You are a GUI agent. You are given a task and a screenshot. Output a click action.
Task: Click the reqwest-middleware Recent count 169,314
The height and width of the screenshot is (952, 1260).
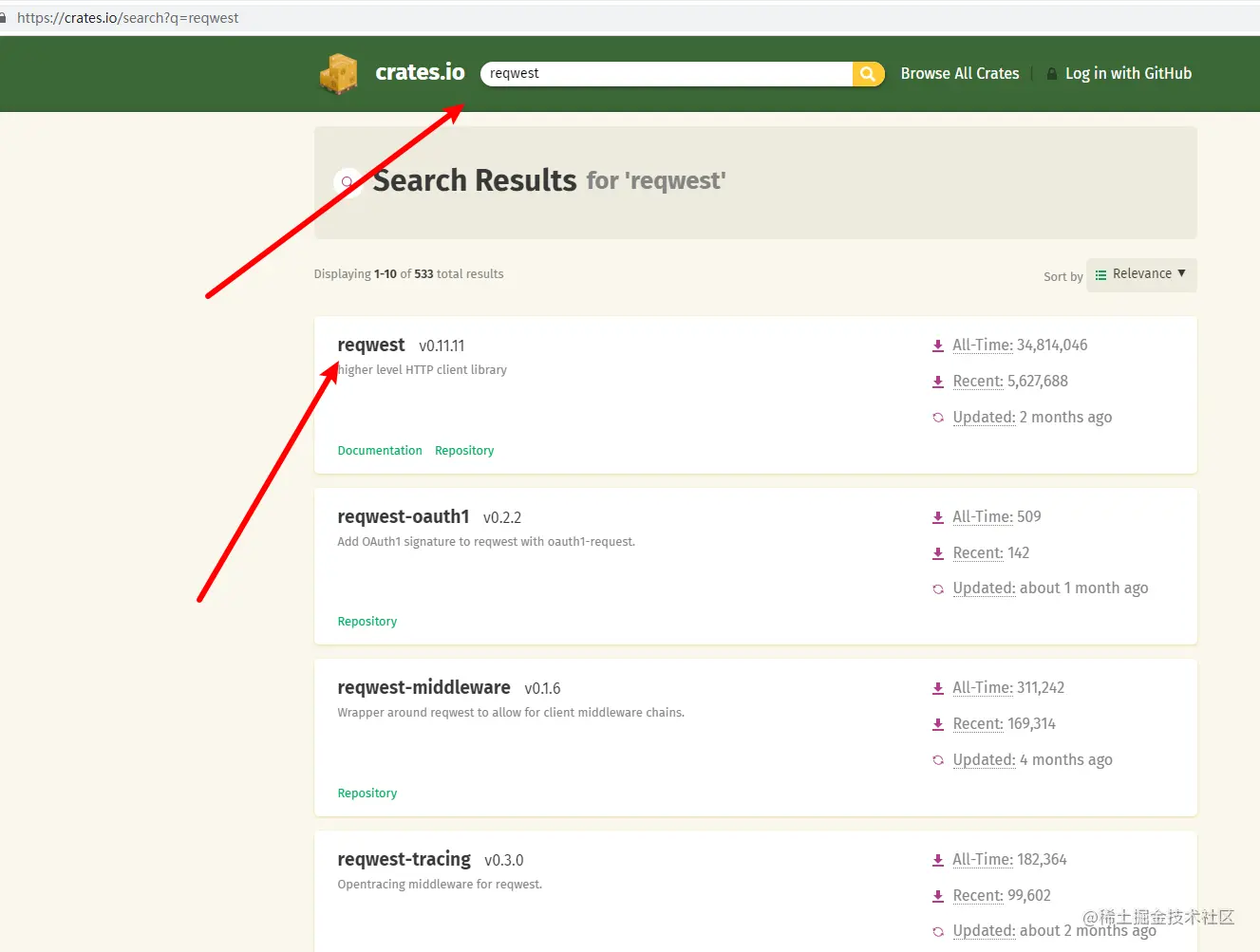click(1031, 724)
